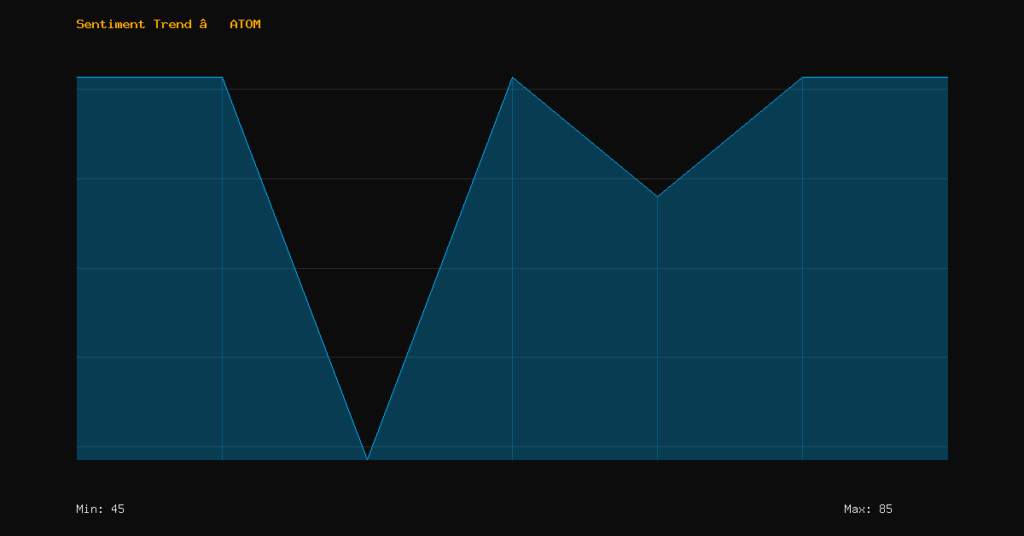
Task: Select the point where the right plateau begins
Action: tap(802, 77)
